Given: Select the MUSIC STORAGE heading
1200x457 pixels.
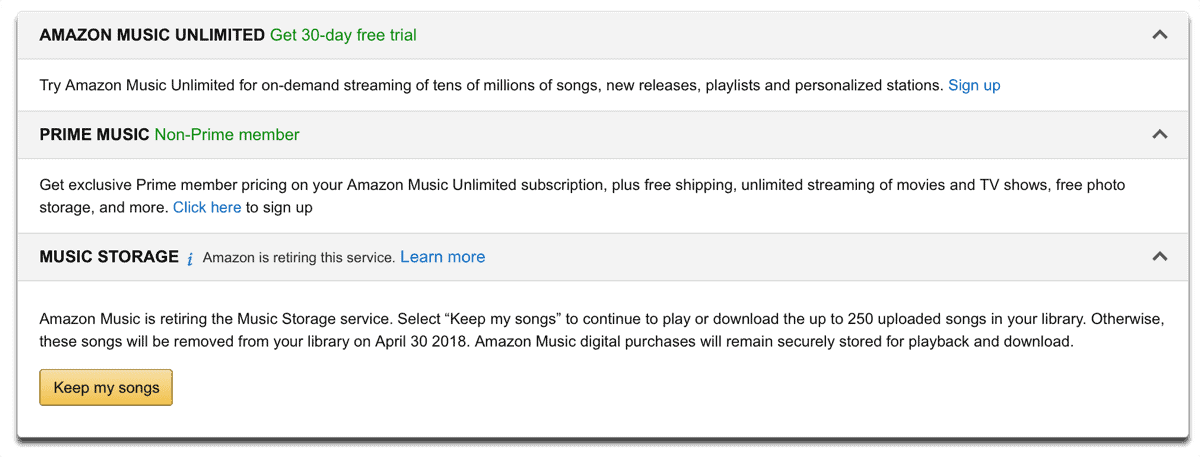Looking at the screenshot, I should [109, 257].
